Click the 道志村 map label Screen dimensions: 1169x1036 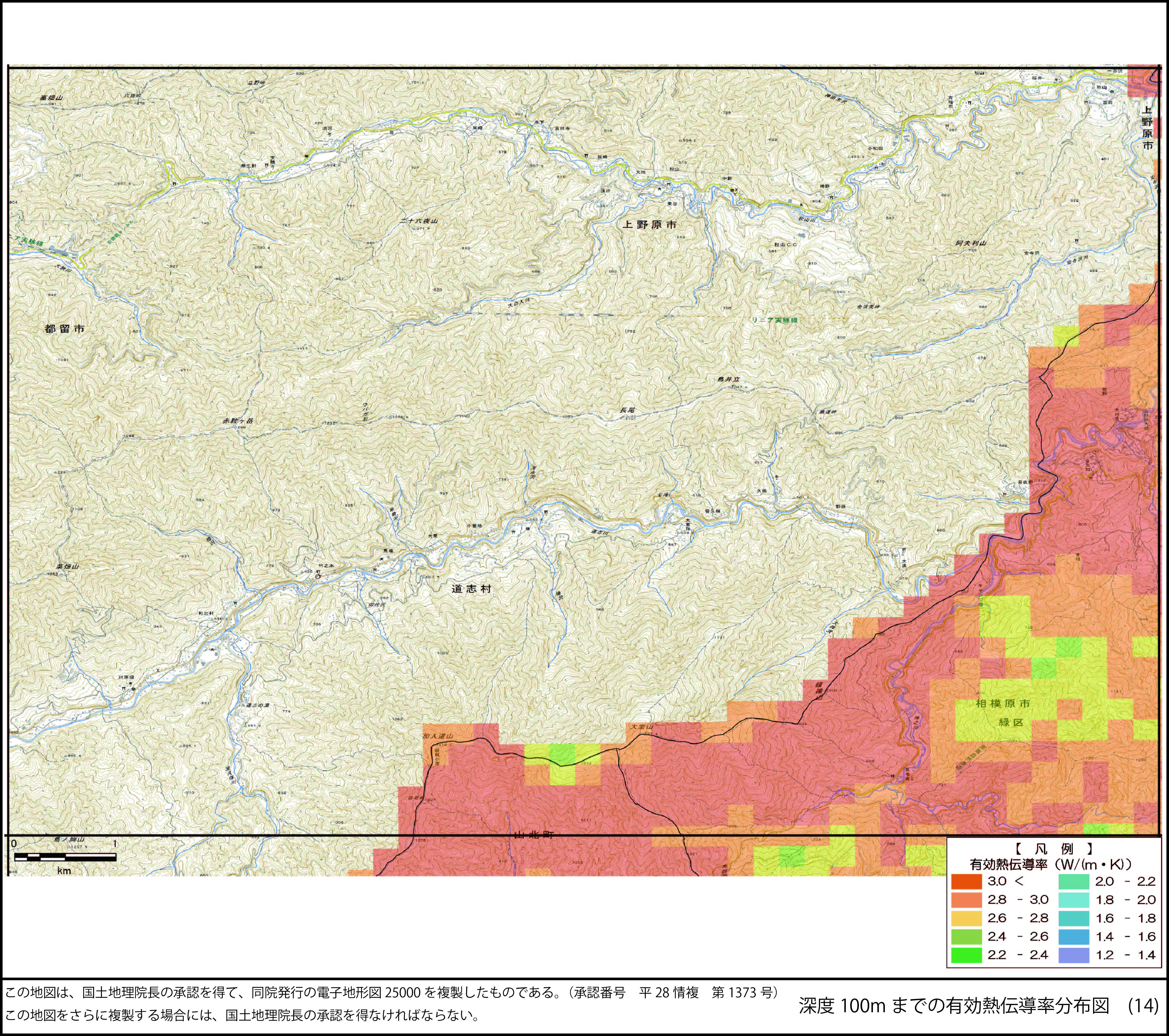click(471, 589)
